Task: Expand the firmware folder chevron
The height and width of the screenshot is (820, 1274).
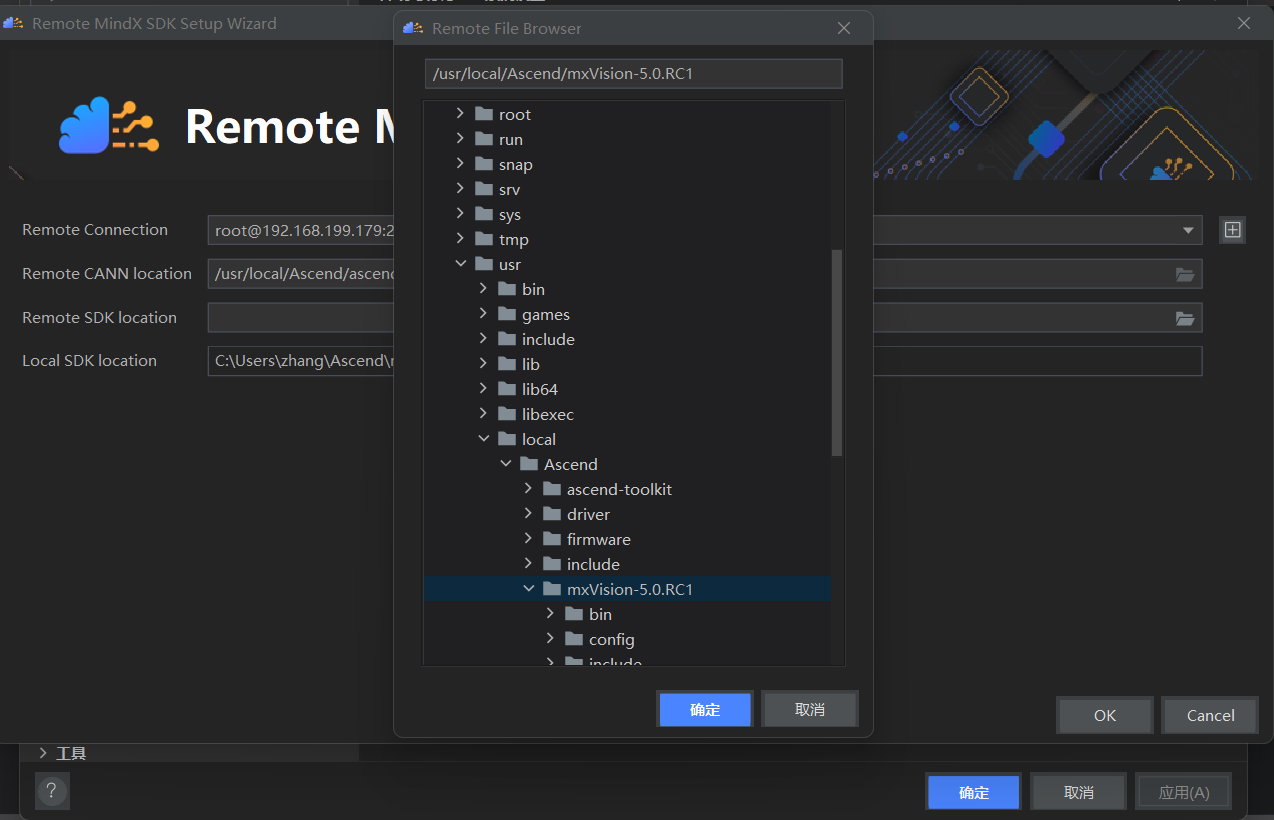Action: [528, 539]
